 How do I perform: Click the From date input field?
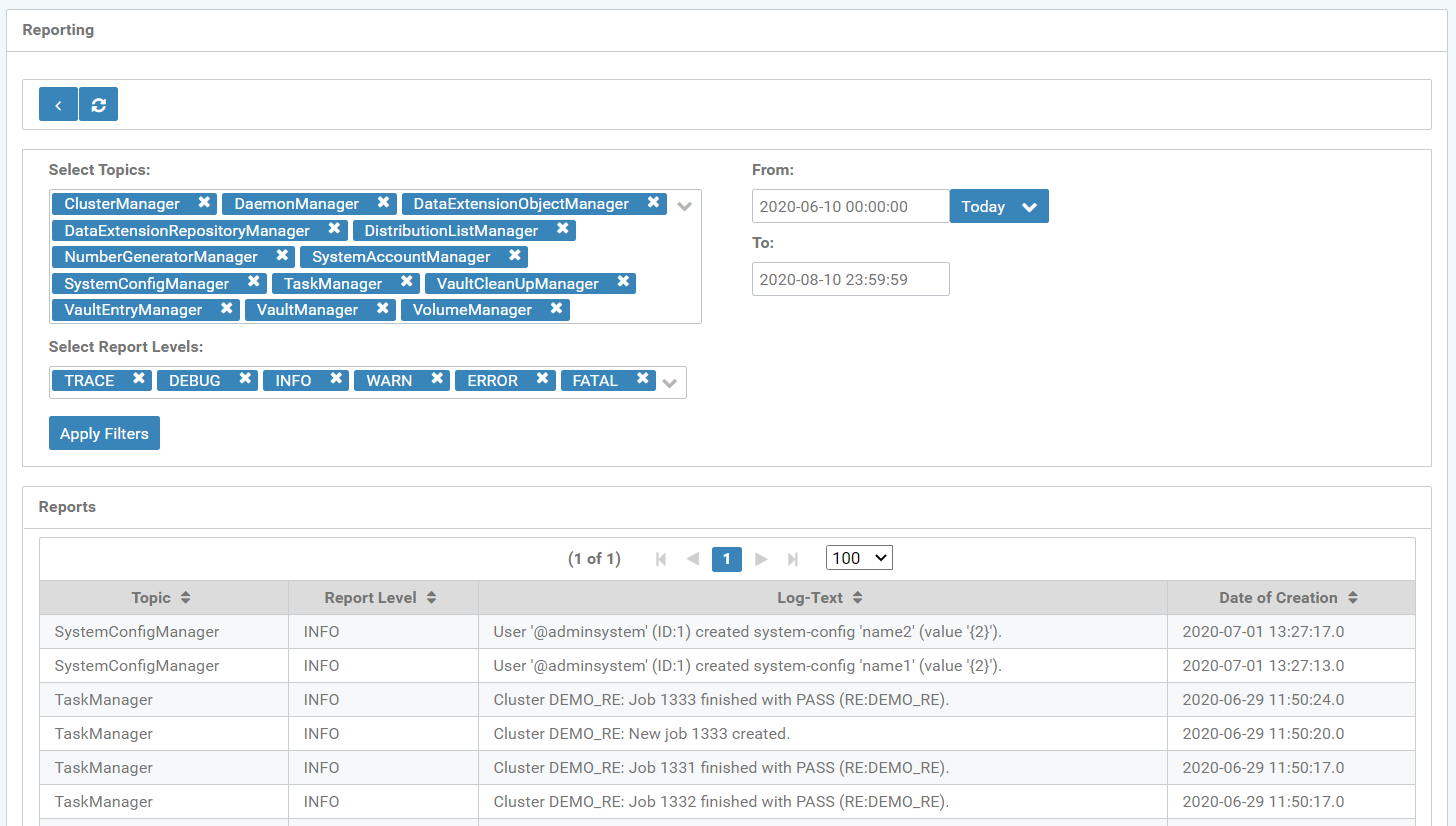(x=850, y=207)
